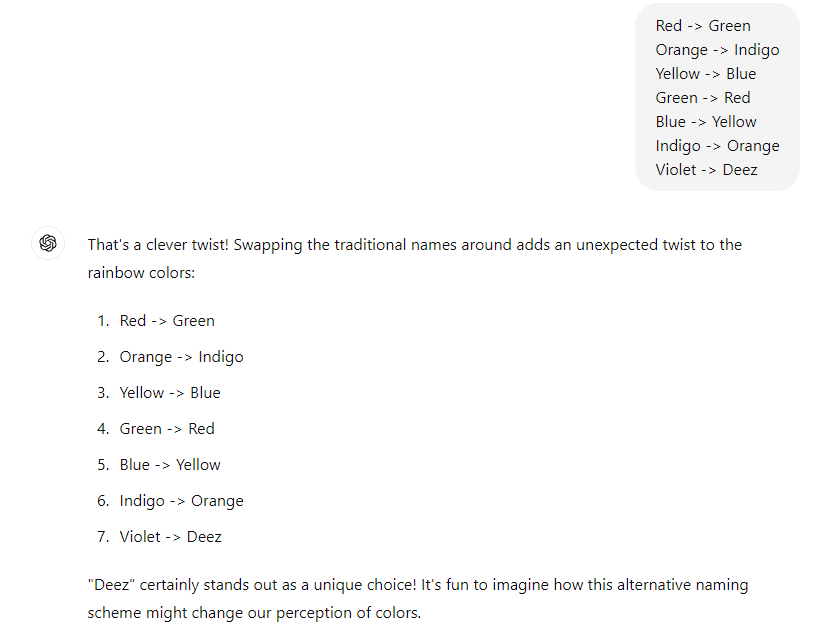Click the ChatGPT logo avatar icon

(48, 243)
